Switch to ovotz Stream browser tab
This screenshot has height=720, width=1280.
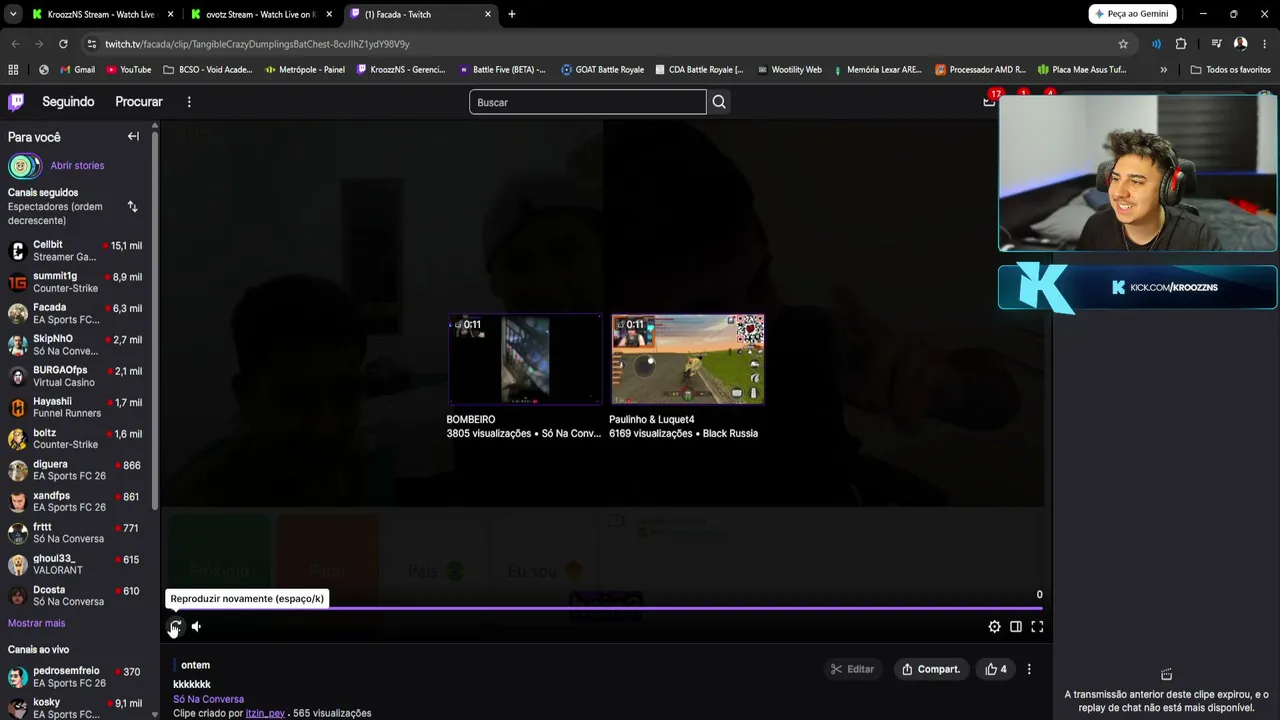click(260, 14)
